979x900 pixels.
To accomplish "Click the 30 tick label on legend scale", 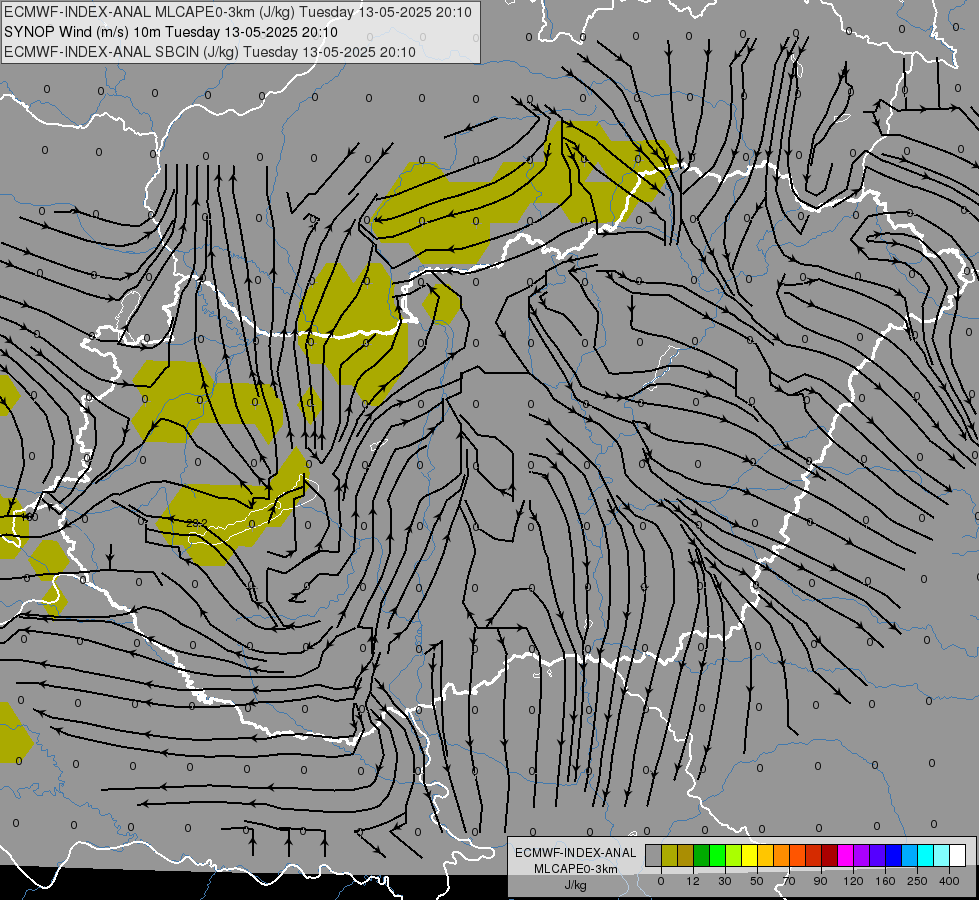I will point(725,881).
